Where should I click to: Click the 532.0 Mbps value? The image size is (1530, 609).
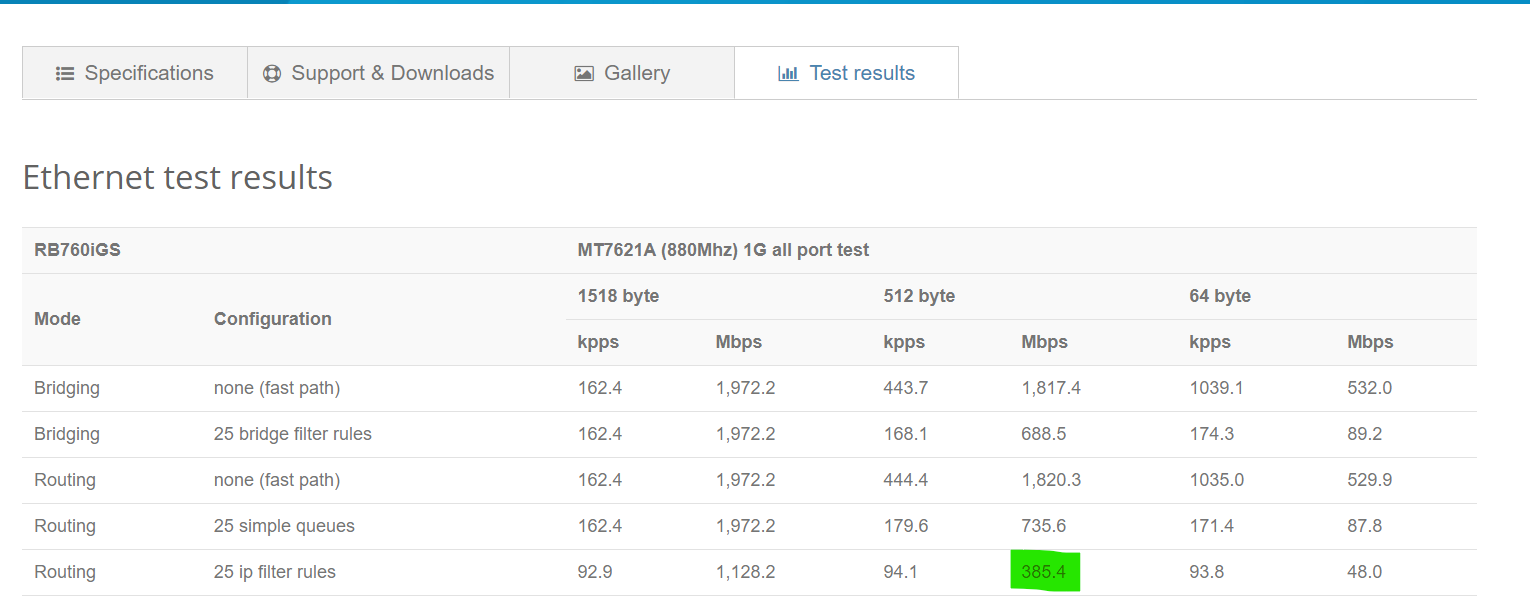1370,388
